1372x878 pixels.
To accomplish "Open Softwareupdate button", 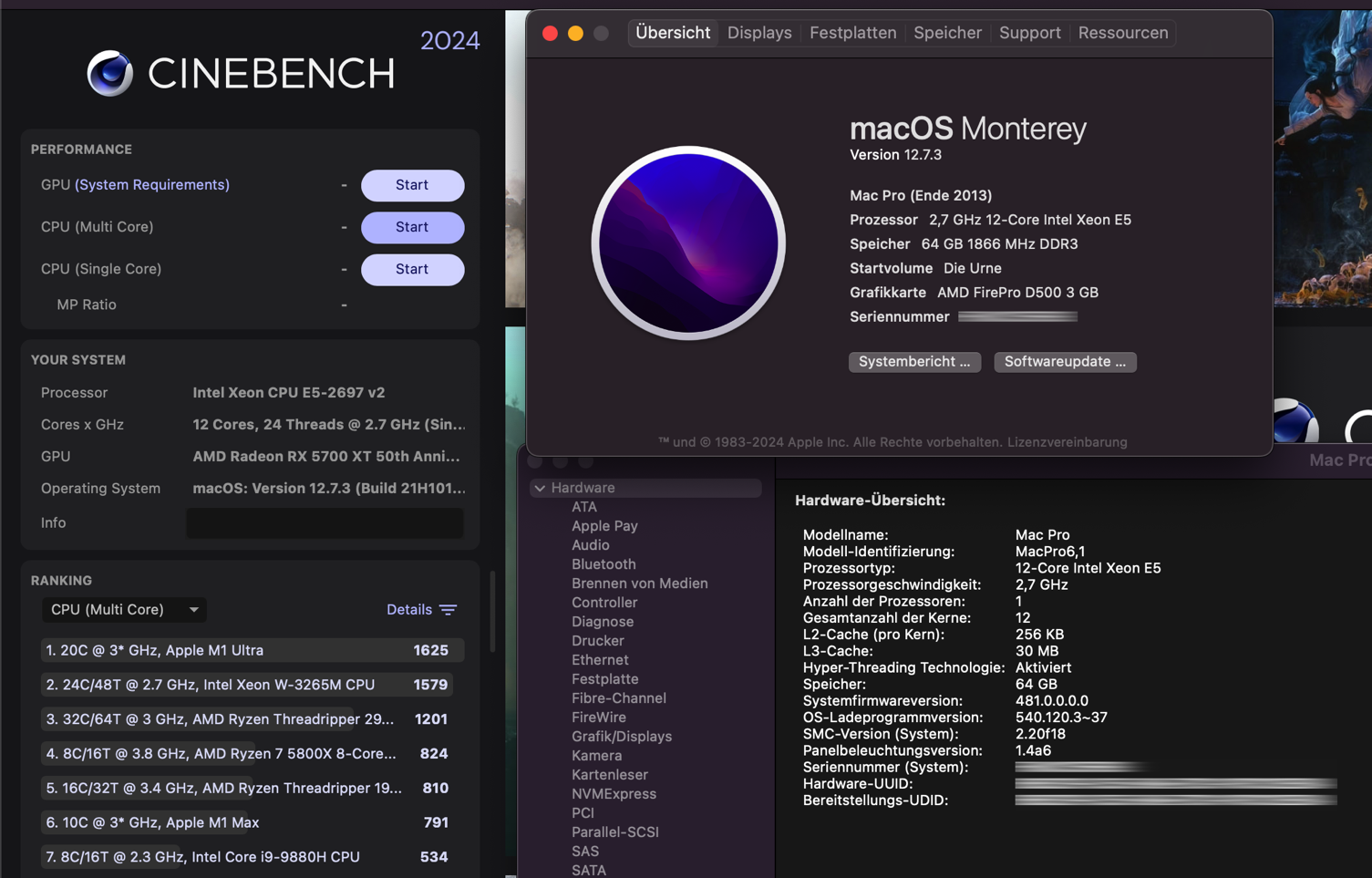I will point(1065,362).
